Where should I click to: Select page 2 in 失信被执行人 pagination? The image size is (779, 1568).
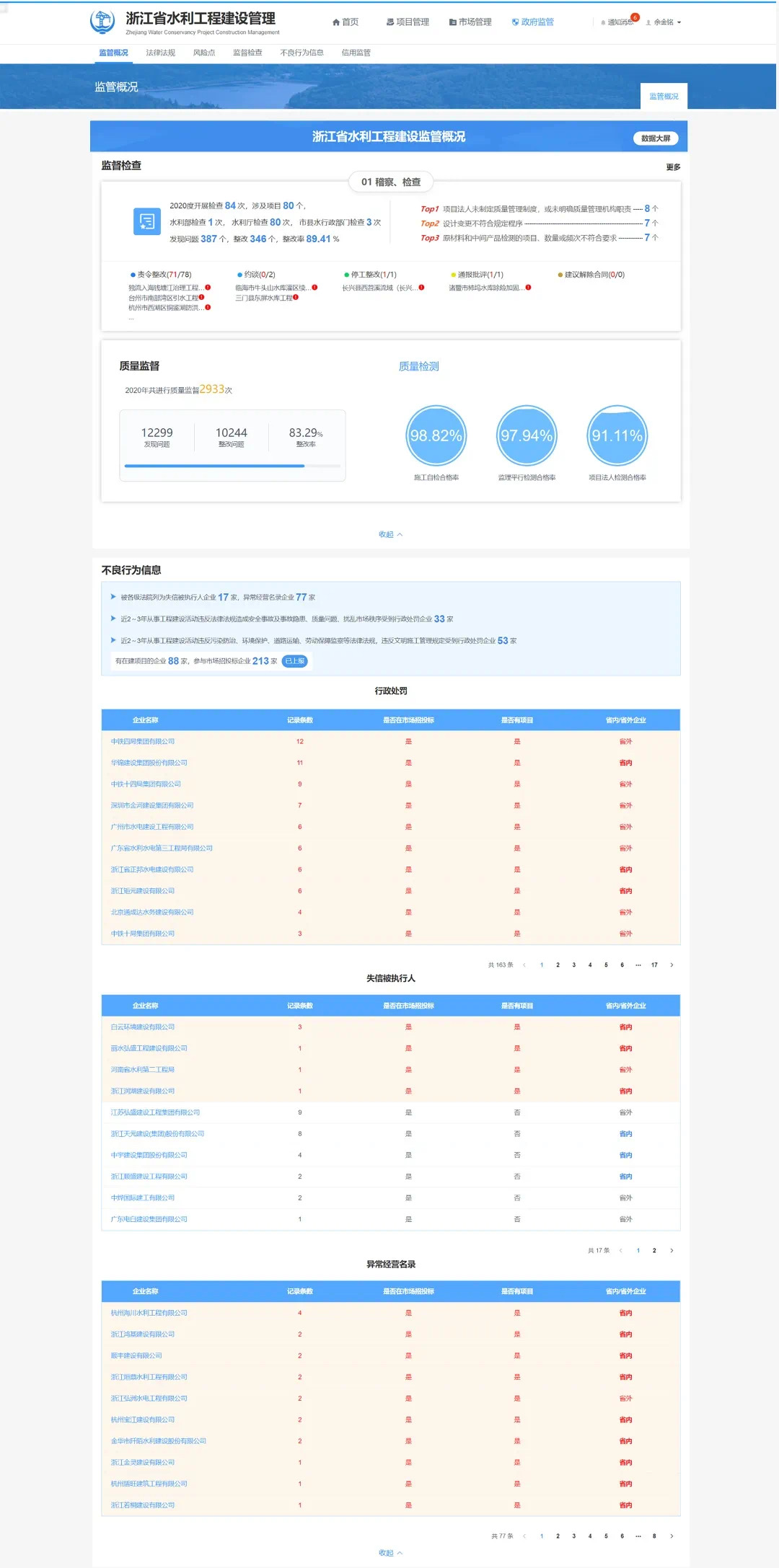654,1251
